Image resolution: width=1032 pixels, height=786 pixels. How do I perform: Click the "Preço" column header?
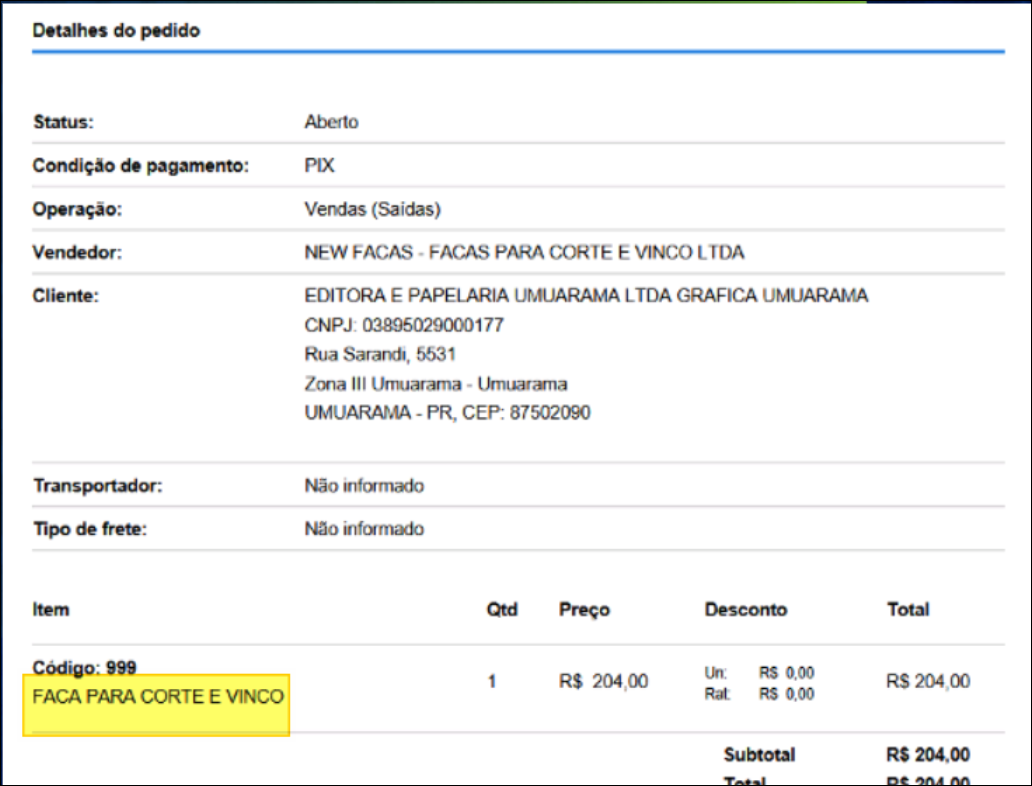(x=584, y=610)
